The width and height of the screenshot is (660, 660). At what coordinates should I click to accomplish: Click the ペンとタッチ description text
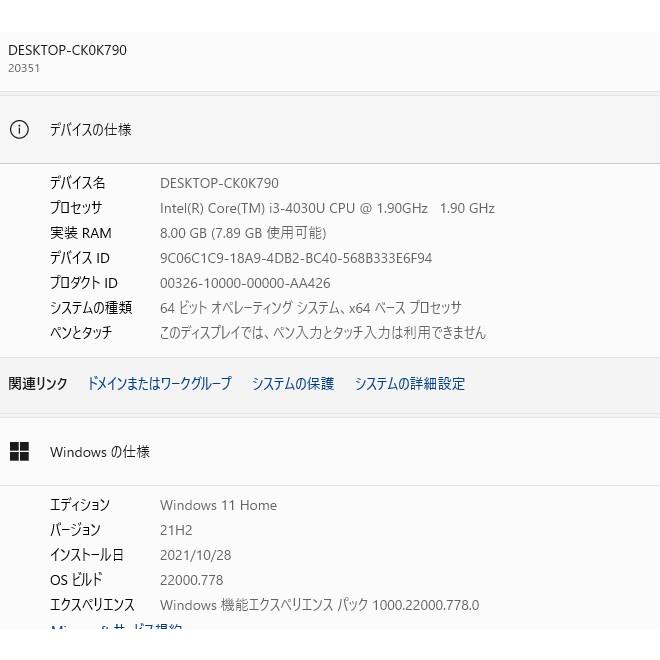tap(323, 333)
